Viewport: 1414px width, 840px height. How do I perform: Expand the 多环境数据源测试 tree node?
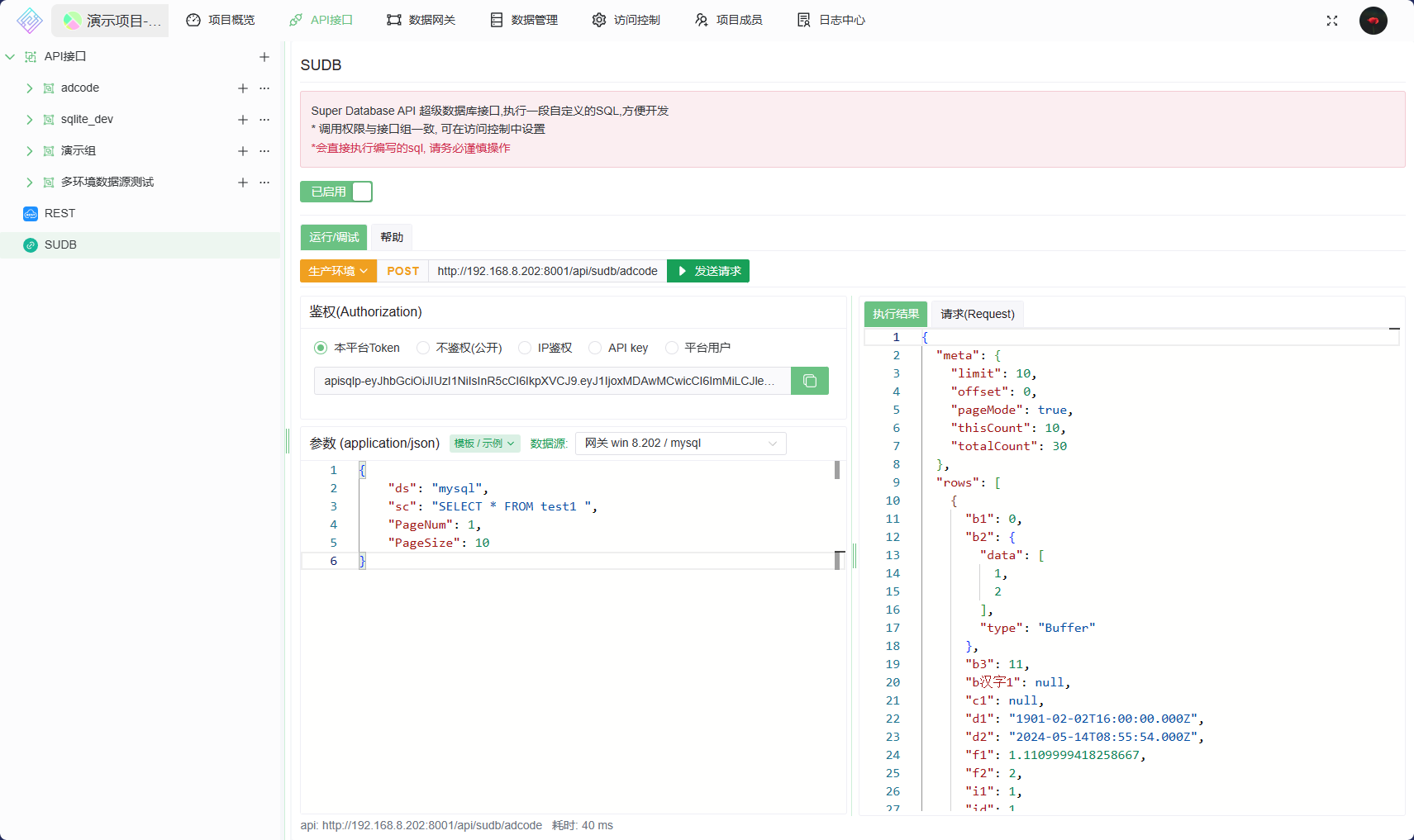[x=30, y=183]
